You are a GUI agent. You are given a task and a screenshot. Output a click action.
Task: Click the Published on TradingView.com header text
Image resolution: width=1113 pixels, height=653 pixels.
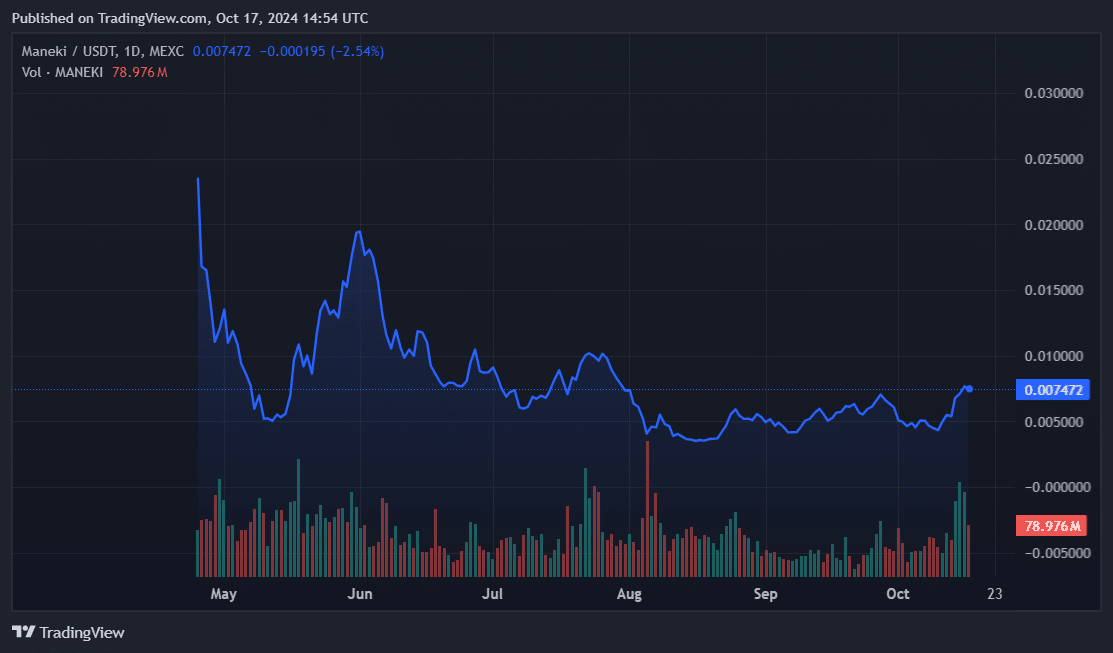190,18
